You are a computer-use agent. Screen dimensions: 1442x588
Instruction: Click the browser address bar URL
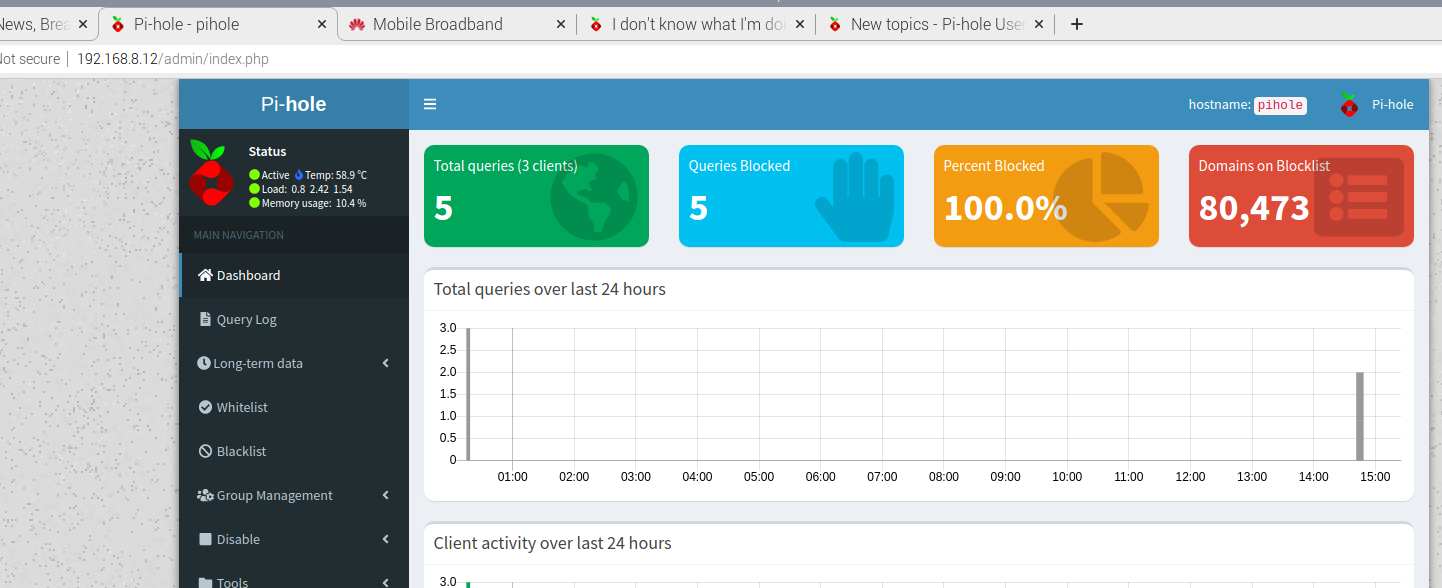pos(173,59)
